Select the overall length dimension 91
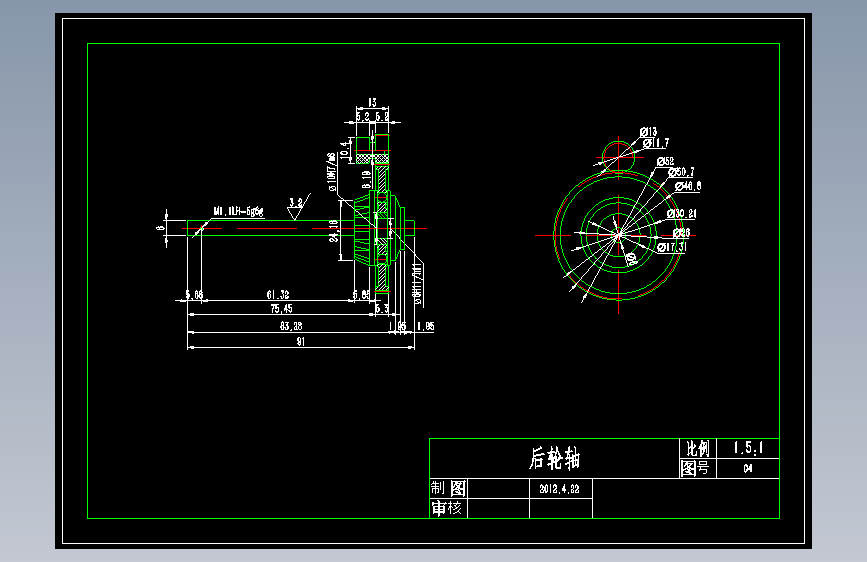The height and width of the screenshot is (562, 867). tap(301, 341)
